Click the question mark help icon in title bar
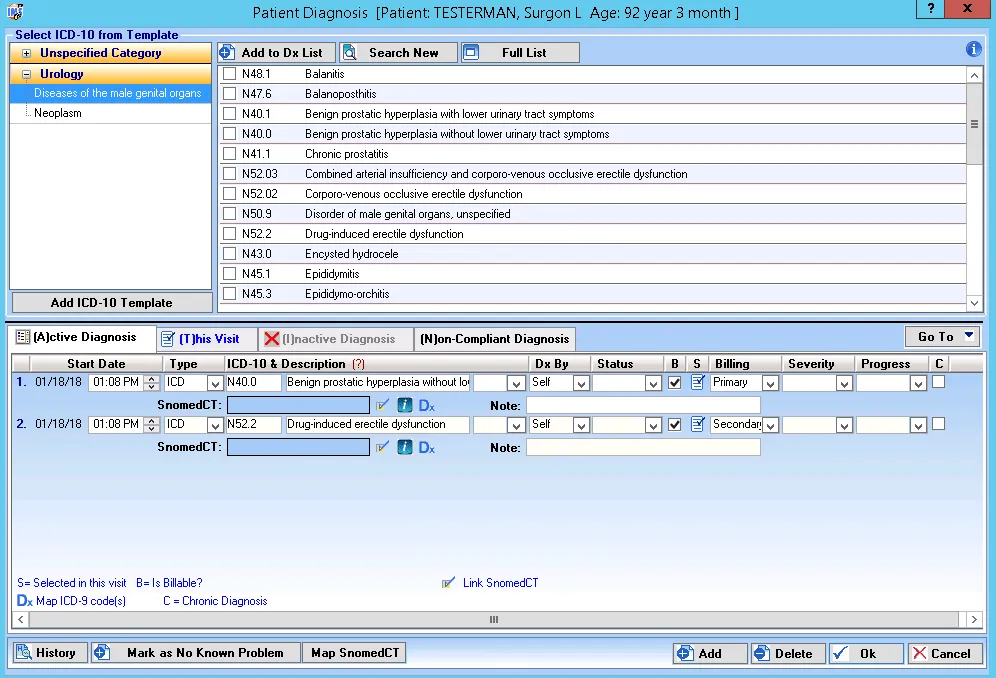Image resolution: width=996 pixels, height=678 pixels. point(932,10)
